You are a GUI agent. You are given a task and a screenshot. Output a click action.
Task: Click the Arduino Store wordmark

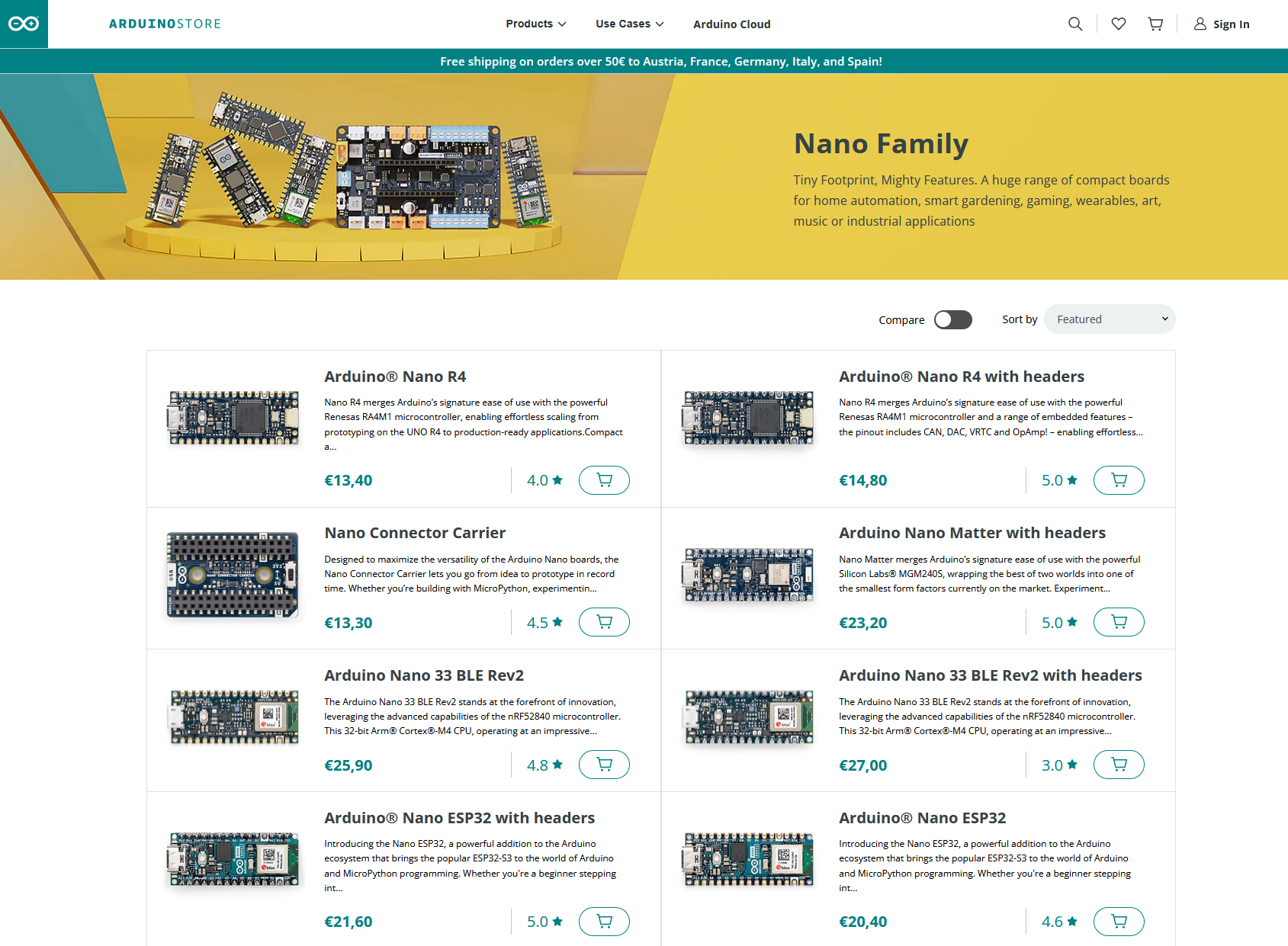(x=165, y=24)
